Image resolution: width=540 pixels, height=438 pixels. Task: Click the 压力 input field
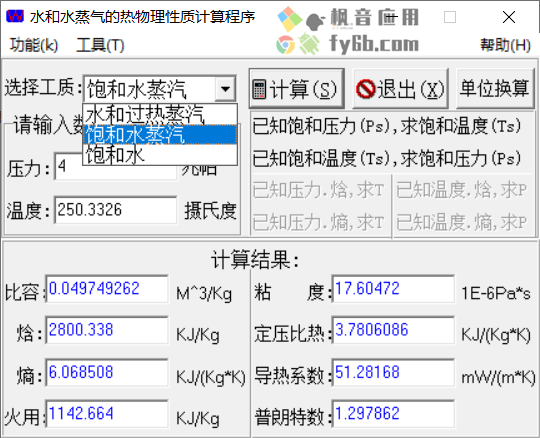(x=116, y=167)
